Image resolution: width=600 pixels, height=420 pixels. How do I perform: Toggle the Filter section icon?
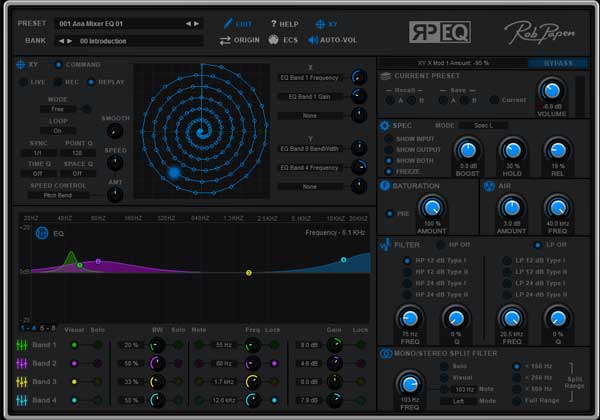point(385,245)
